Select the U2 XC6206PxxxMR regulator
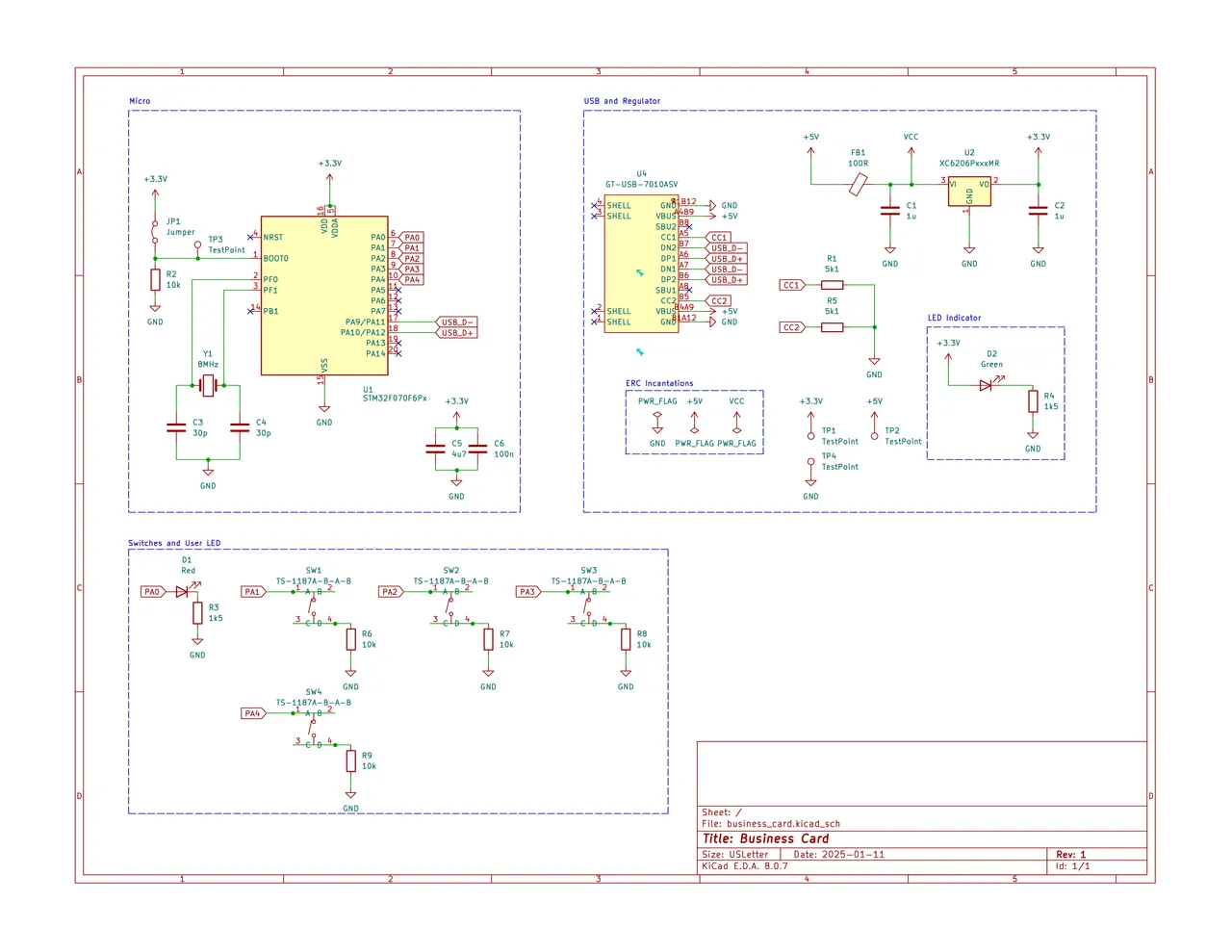This screenshot has height=952, width=1232. (x=969, y=192)
